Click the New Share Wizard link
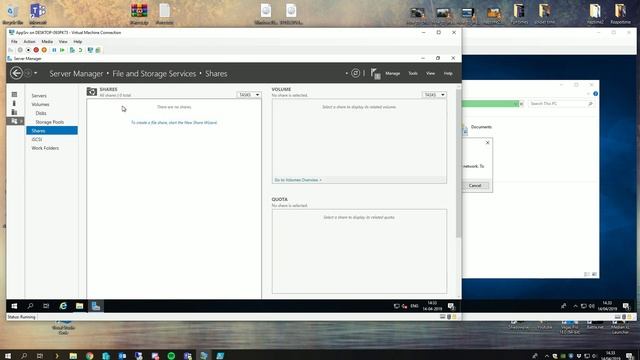640x360 pixels. [x=174, y=122]
